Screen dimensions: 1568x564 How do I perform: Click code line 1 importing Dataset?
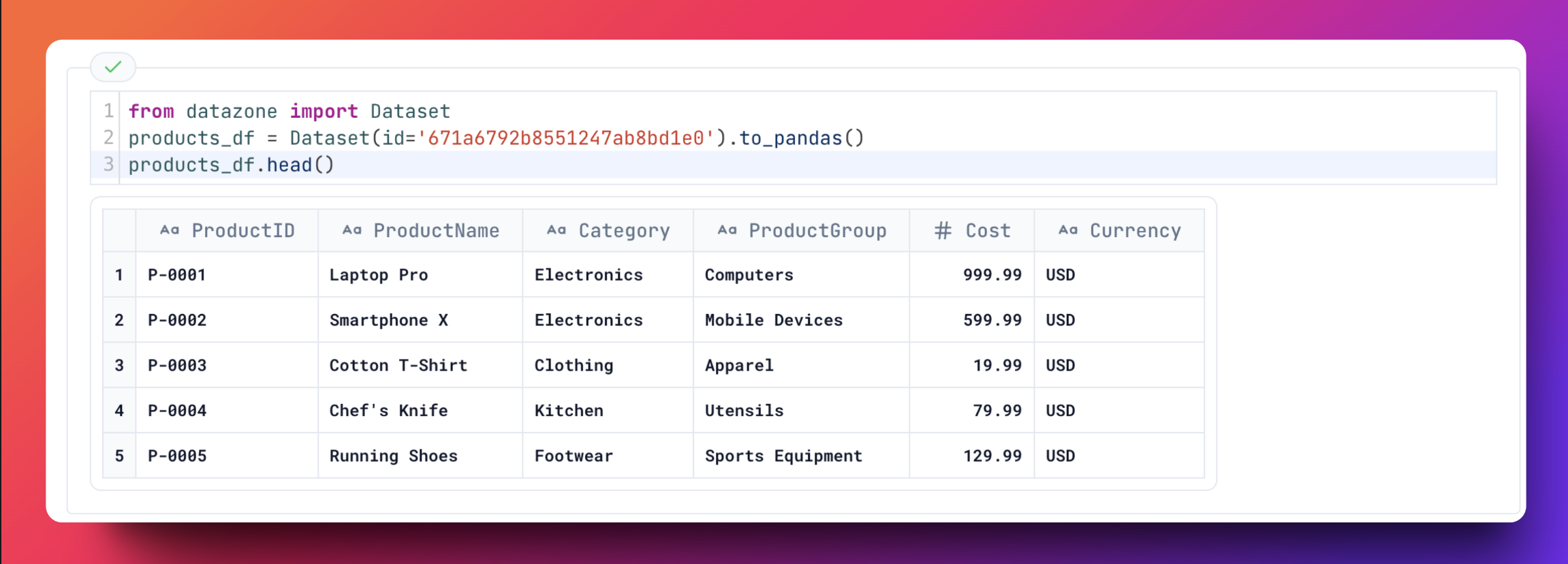(x=289, y=111)
